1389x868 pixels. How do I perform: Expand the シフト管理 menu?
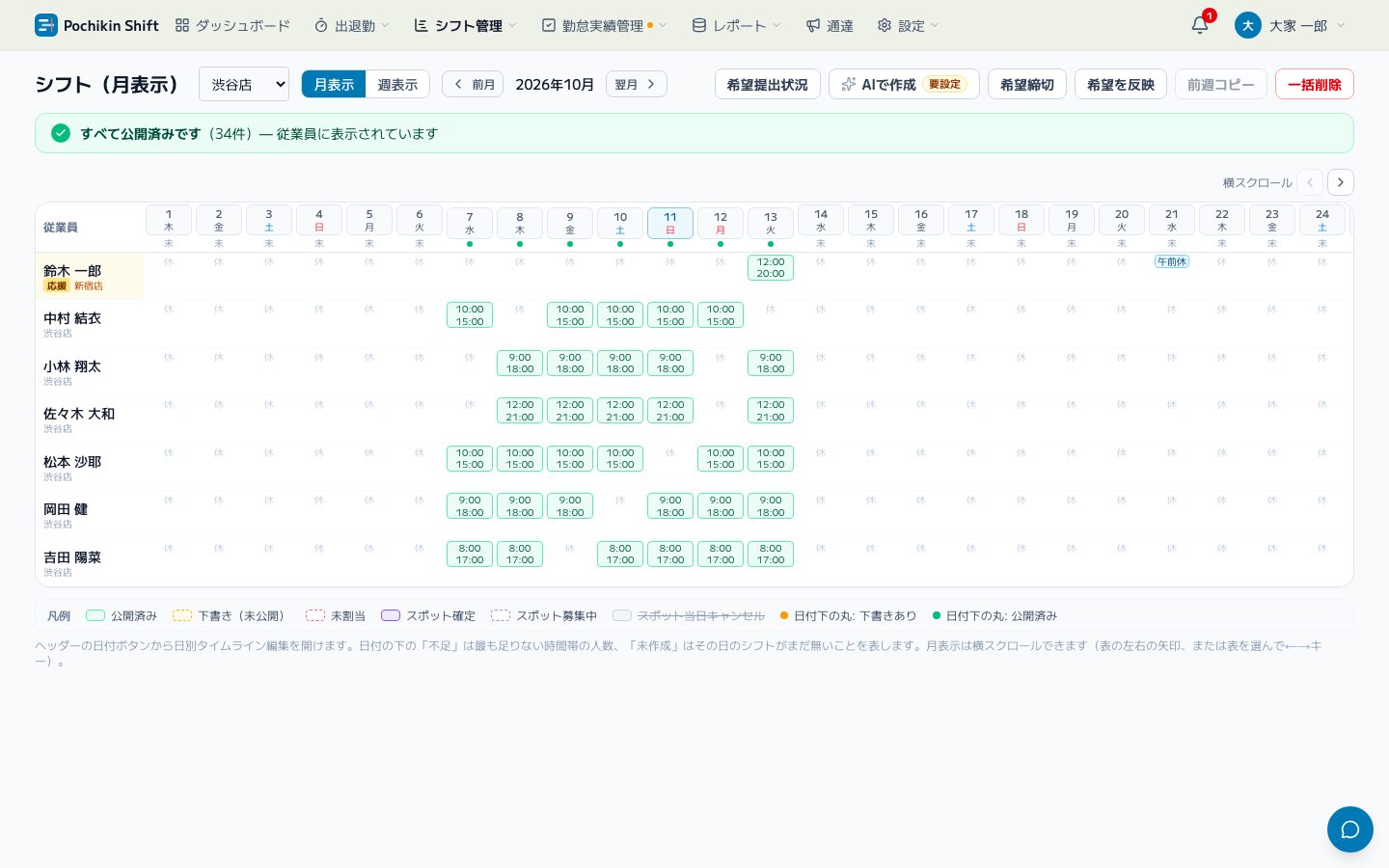(x=466, y=25)
